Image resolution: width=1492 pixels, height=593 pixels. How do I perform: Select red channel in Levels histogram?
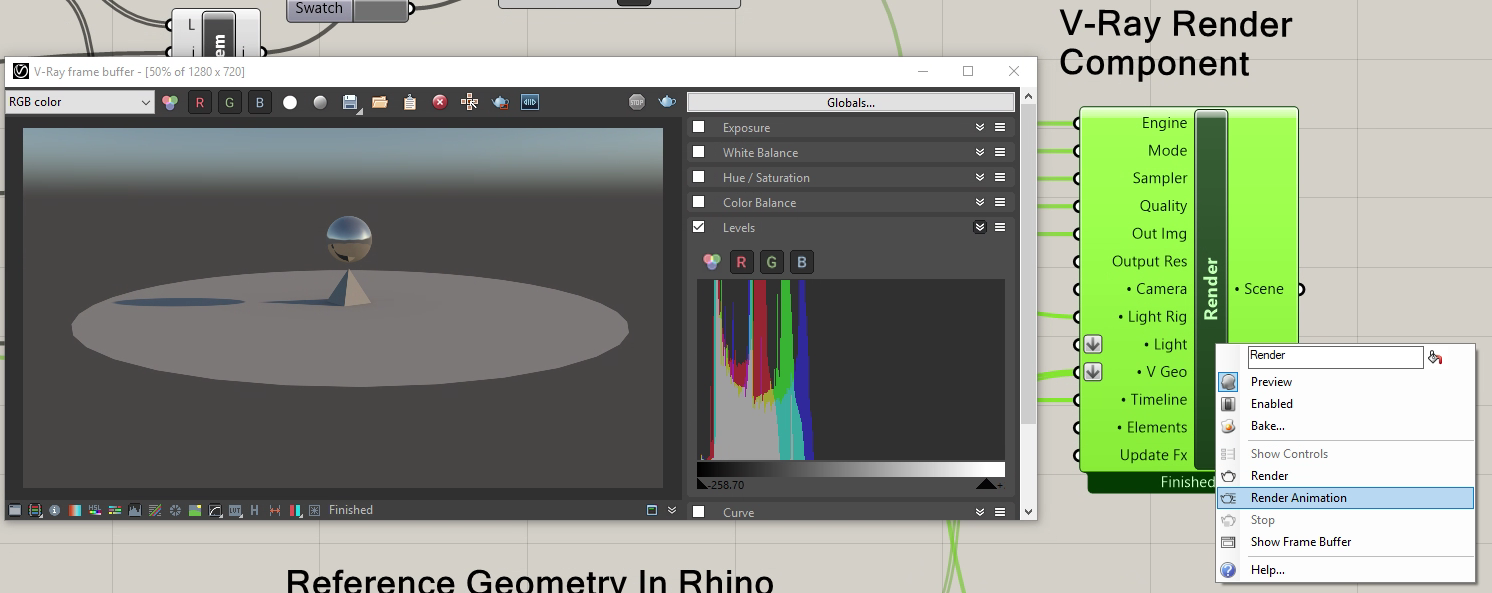click(741, 262)
